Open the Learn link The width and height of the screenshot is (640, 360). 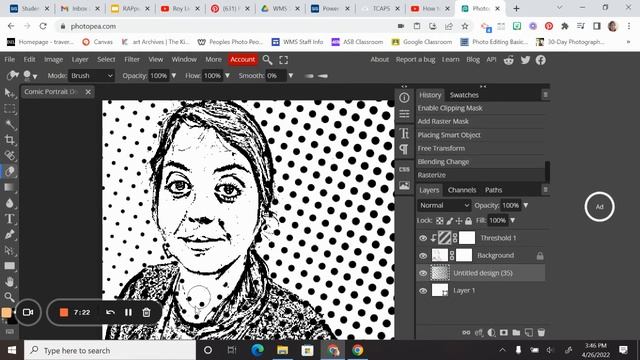[x=450, y=59]
